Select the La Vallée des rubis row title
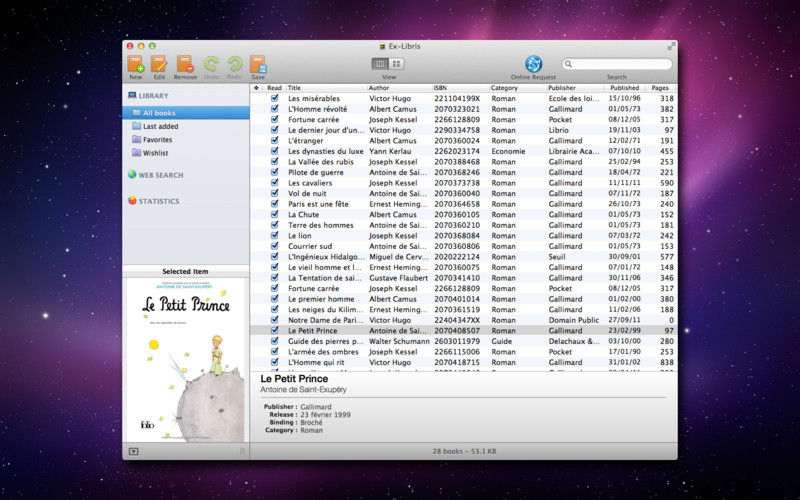Viewport: 800px width, 500px height. pyautogui.click(x=321, y=162)
